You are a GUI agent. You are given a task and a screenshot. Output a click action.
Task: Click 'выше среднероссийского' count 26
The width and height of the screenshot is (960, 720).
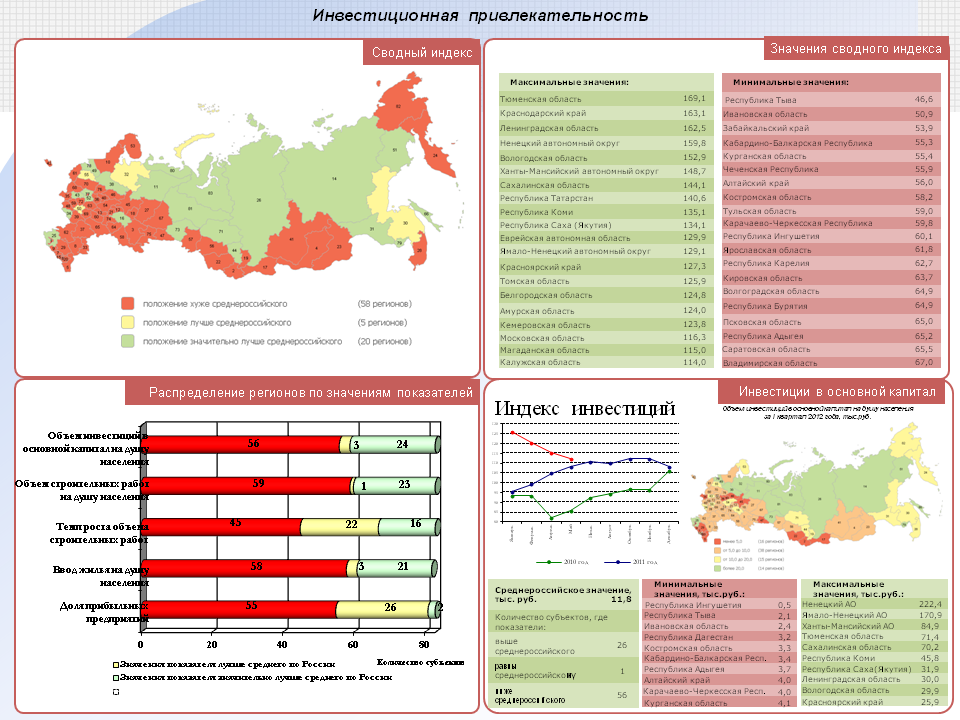pyautogui.click(x=563, y=645)
